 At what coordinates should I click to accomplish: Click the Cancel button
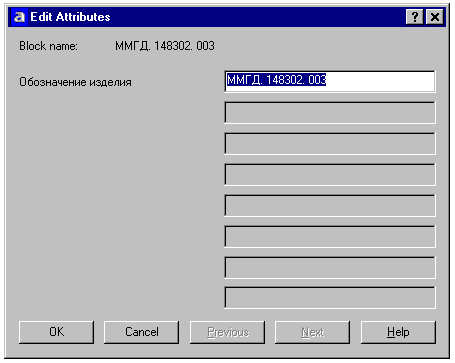(x=142, y=332)
